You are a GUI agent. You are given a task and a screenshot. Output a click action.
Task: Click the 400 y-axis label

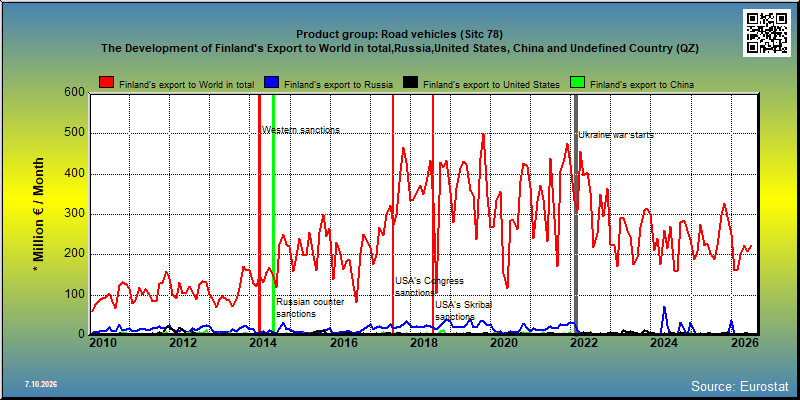pos(76,174)
